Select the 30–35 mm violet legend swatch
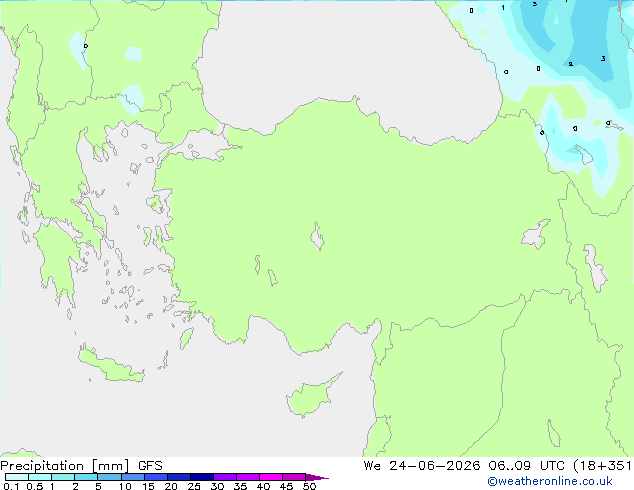This screenshot has height=490, width=634. click(x=225, y=477)
